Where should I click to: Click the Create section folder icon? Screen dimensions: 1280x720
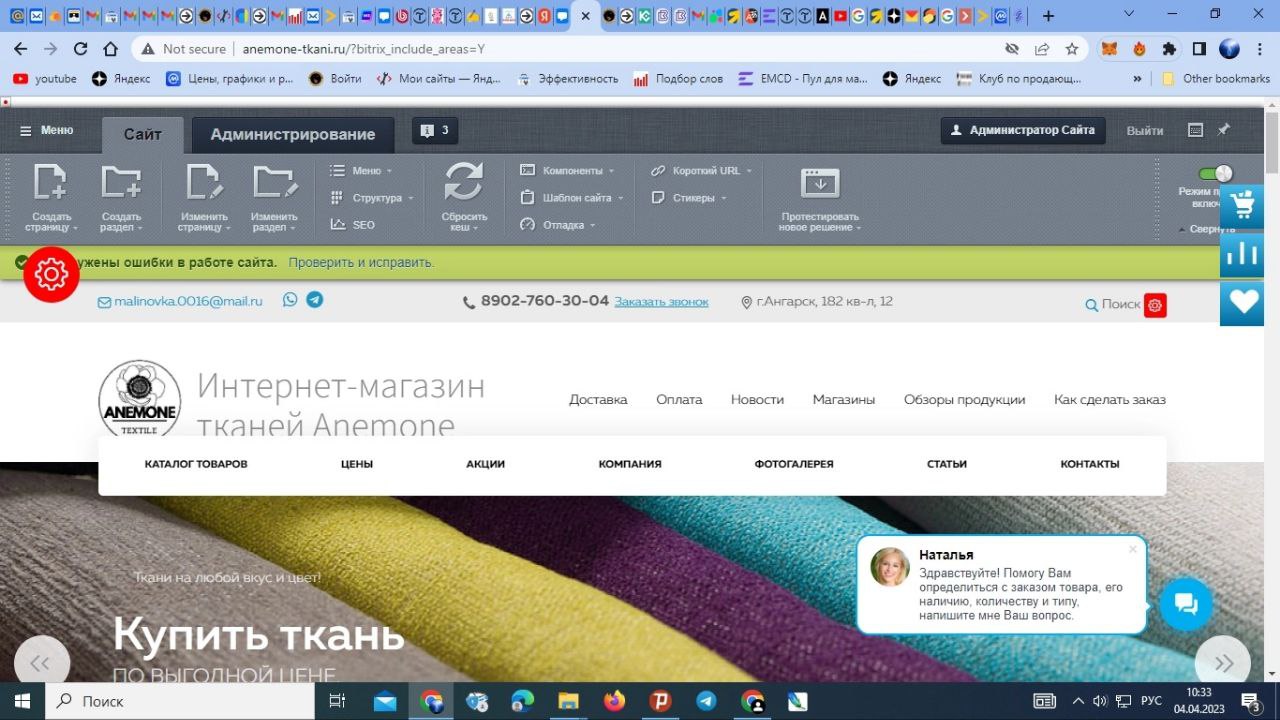[x=121, y=183]
